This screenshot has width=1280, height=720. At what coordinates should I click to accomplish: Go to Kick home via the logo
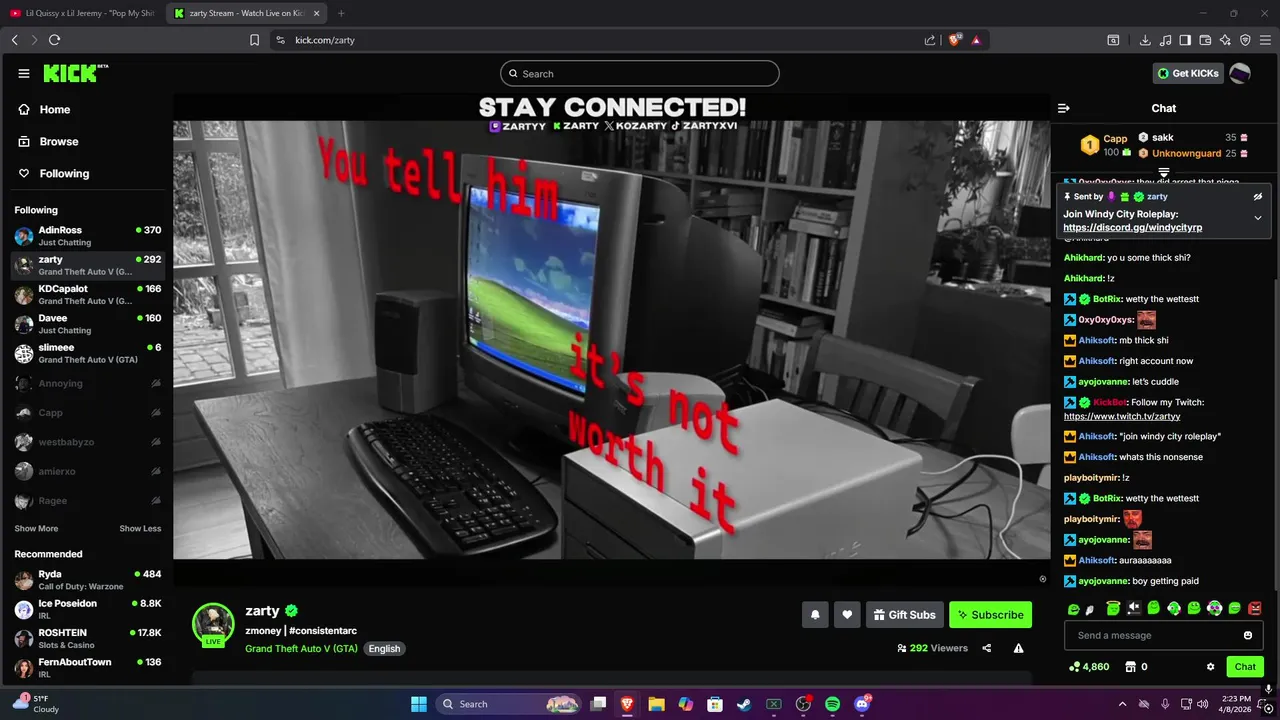[x=74, y=73]
